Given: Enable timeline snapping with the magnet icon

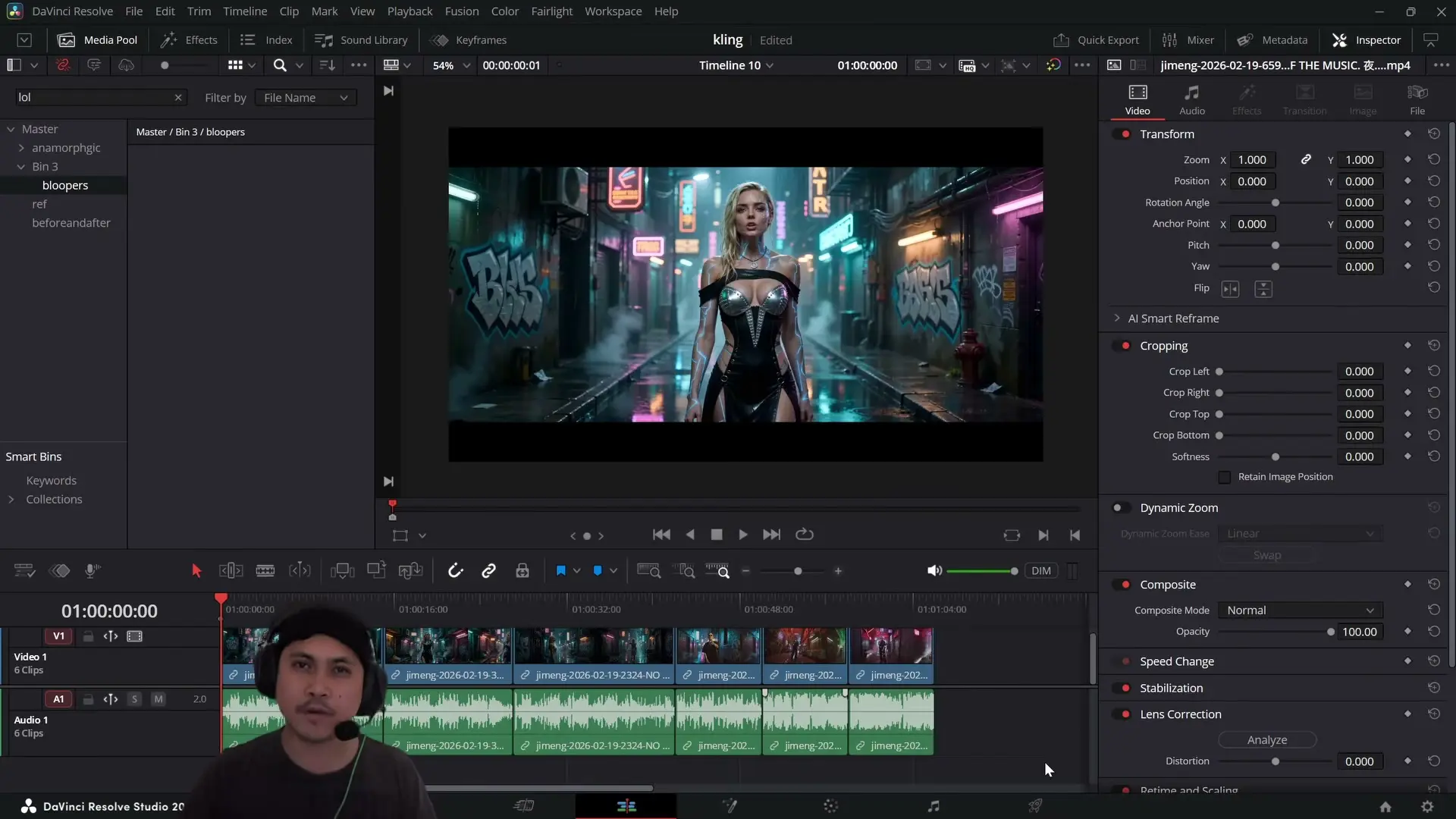Looking at the screenshot, I should (454, 570).
